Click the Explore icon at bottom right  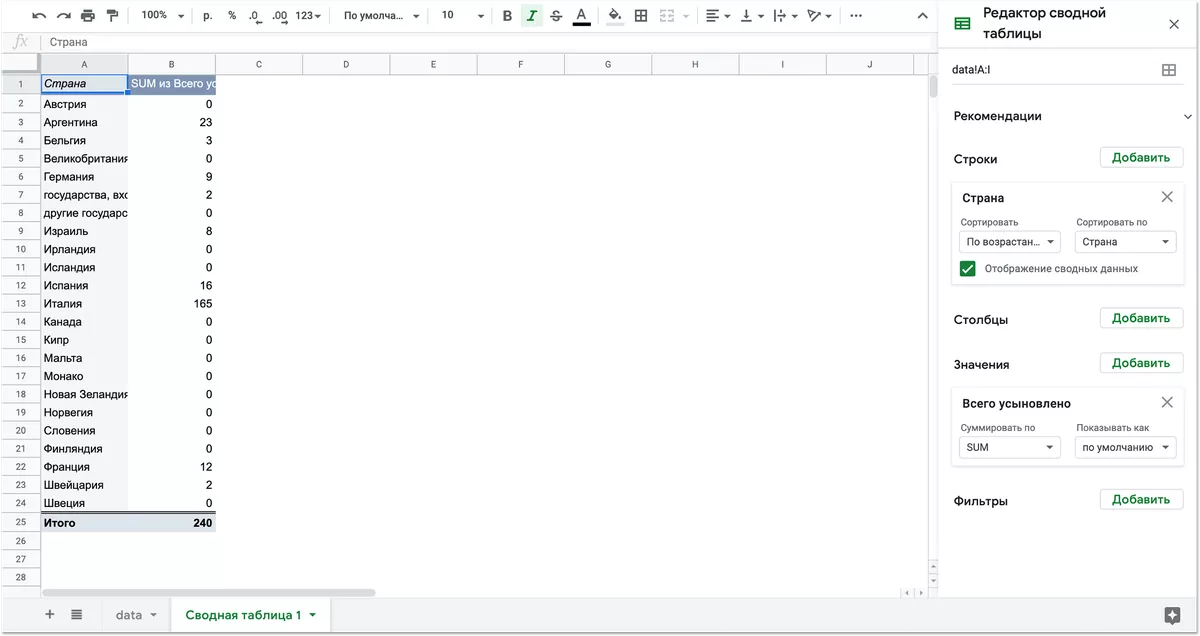coord(1172,615)
